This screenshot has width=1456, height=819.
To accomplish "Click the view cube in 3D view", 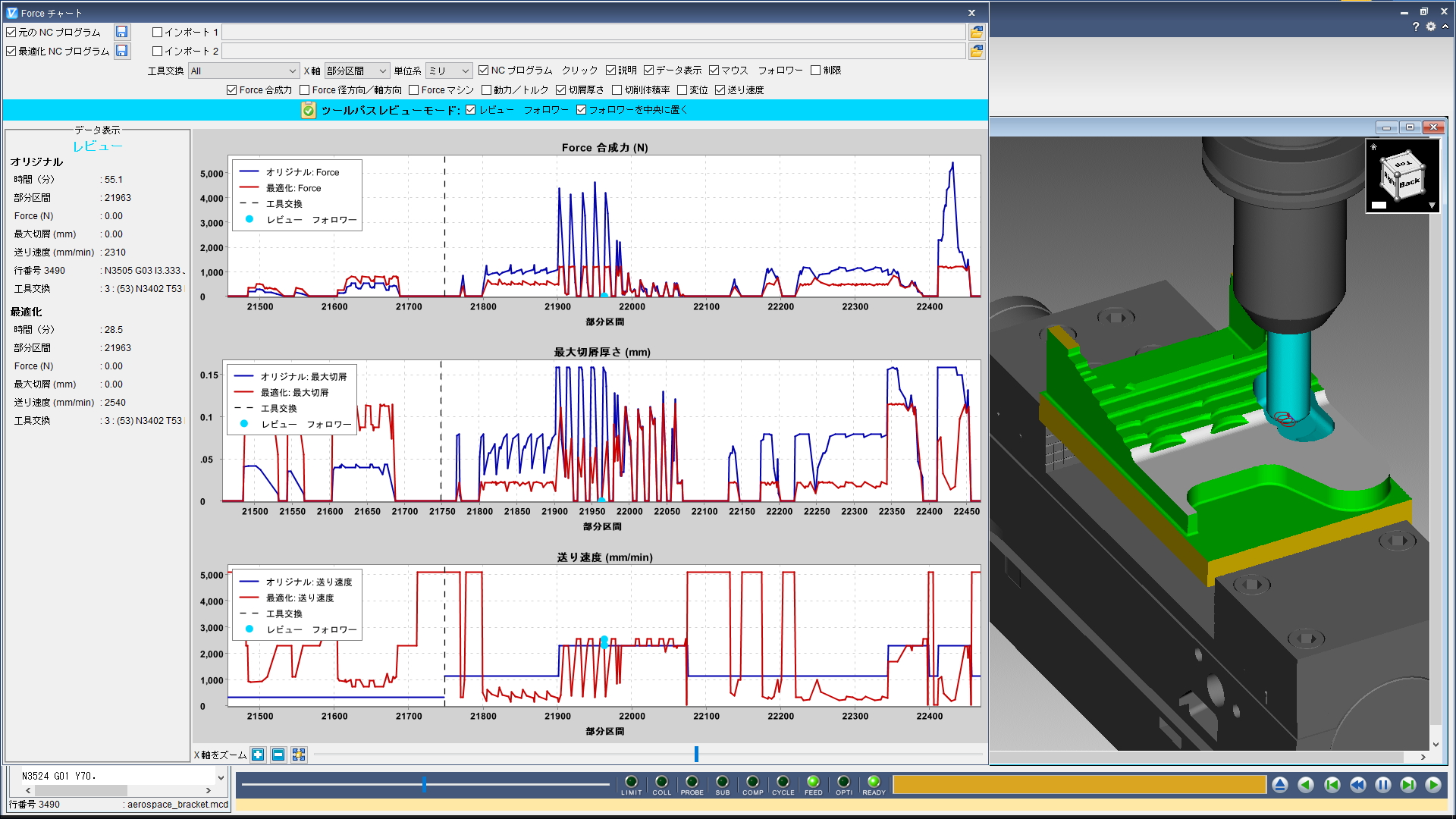I will pos(1403,176).
